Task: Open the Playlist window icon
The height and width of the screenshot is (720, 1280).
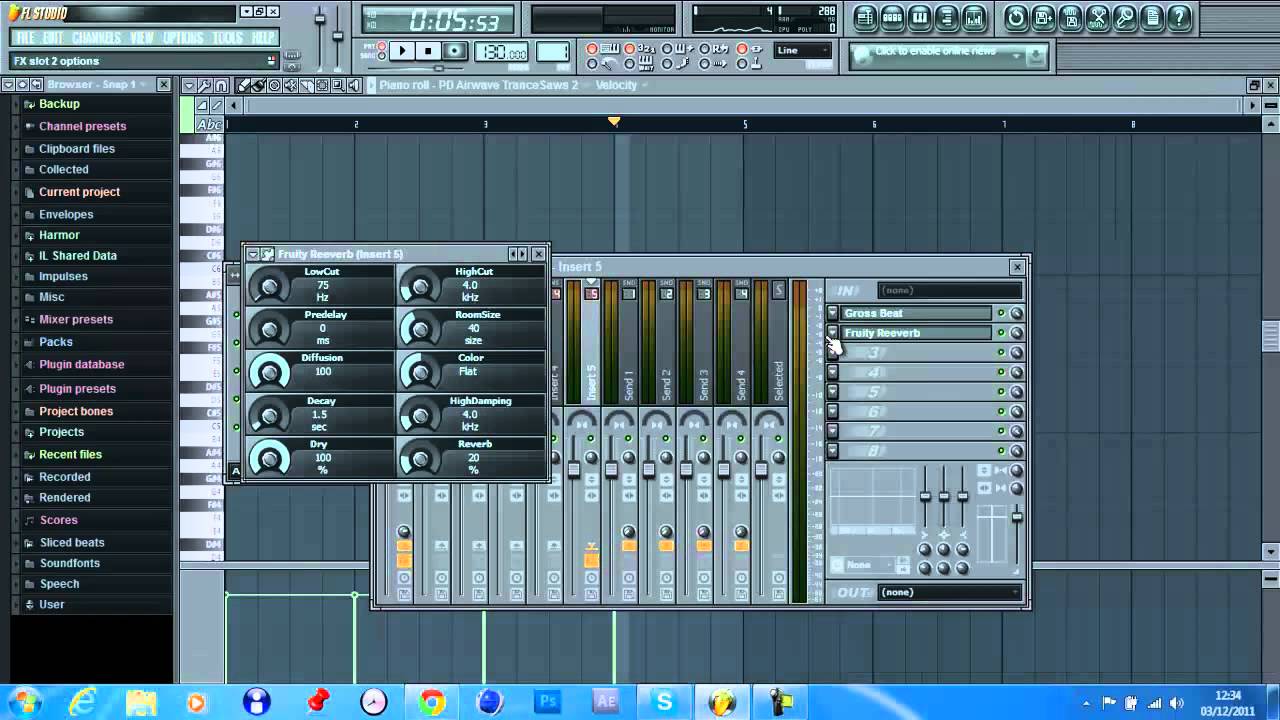Action: coord(865,18)
